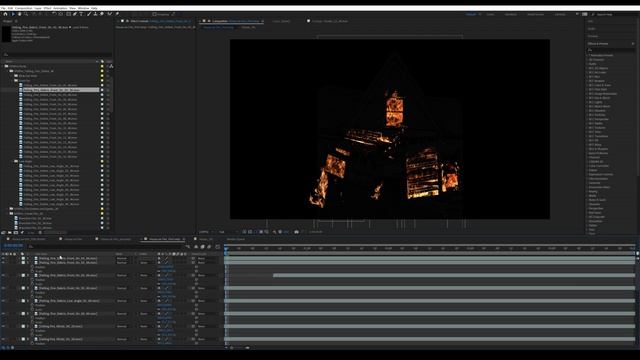Collapse the first timeline layer properties
Screen dimensions: 640x360
(x=19, y=258)
